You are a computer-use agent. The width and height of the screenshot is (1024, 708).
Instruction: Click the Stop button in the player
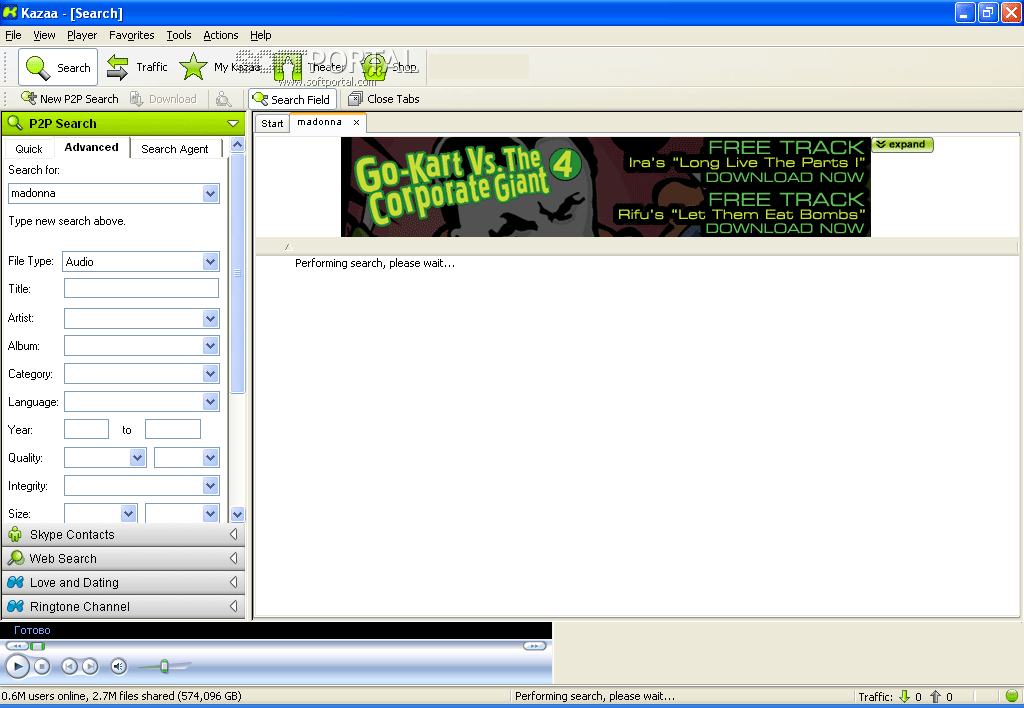coord(42,666)
